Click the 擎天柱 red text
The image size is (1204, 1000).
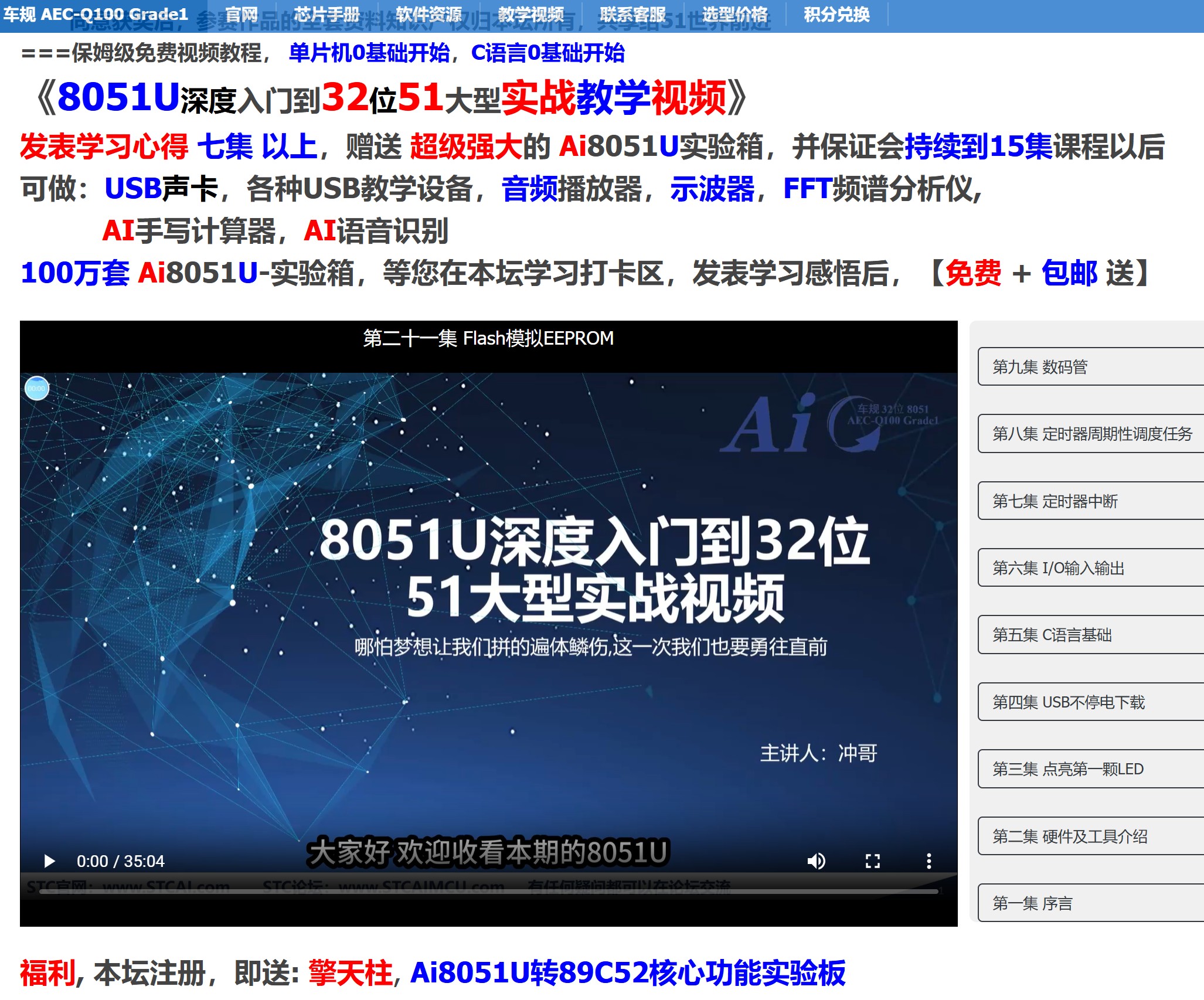(x=351, y=973)
